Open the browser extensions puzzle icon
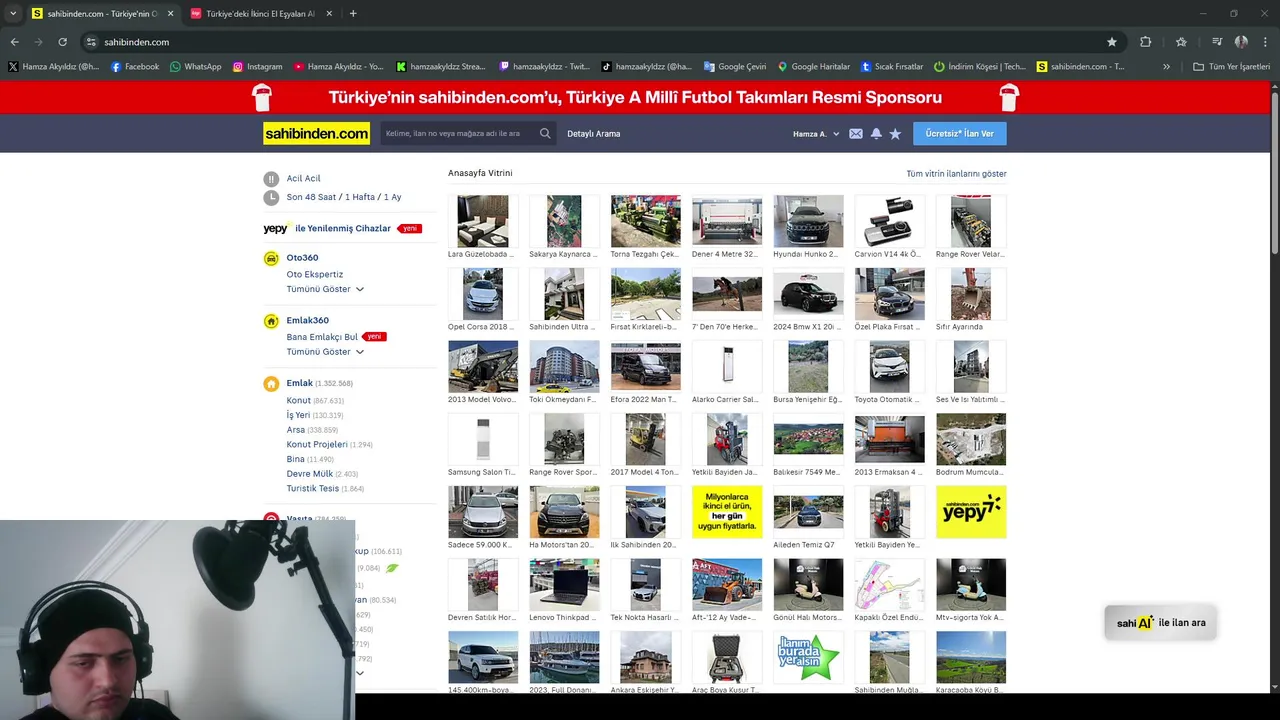Image resolution: width=1280 pixels, height=720 pixels. 1146,42
